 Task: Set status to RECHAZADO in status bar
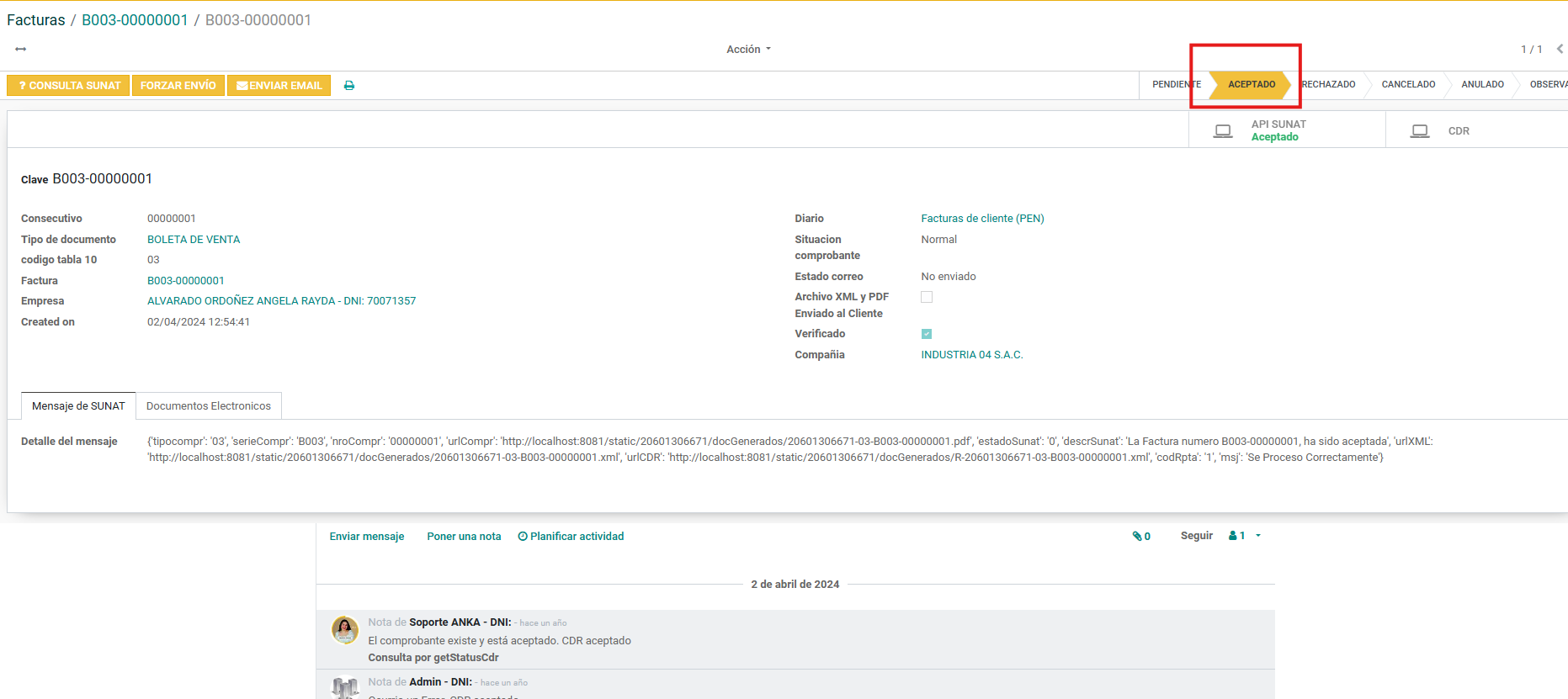coord(1329,85)
